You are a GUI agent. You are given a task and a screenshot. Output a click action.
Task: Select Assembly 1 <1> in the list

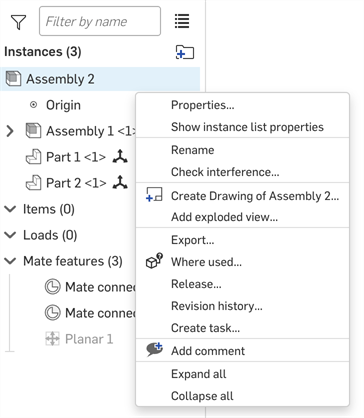click(x=91, y=131)
